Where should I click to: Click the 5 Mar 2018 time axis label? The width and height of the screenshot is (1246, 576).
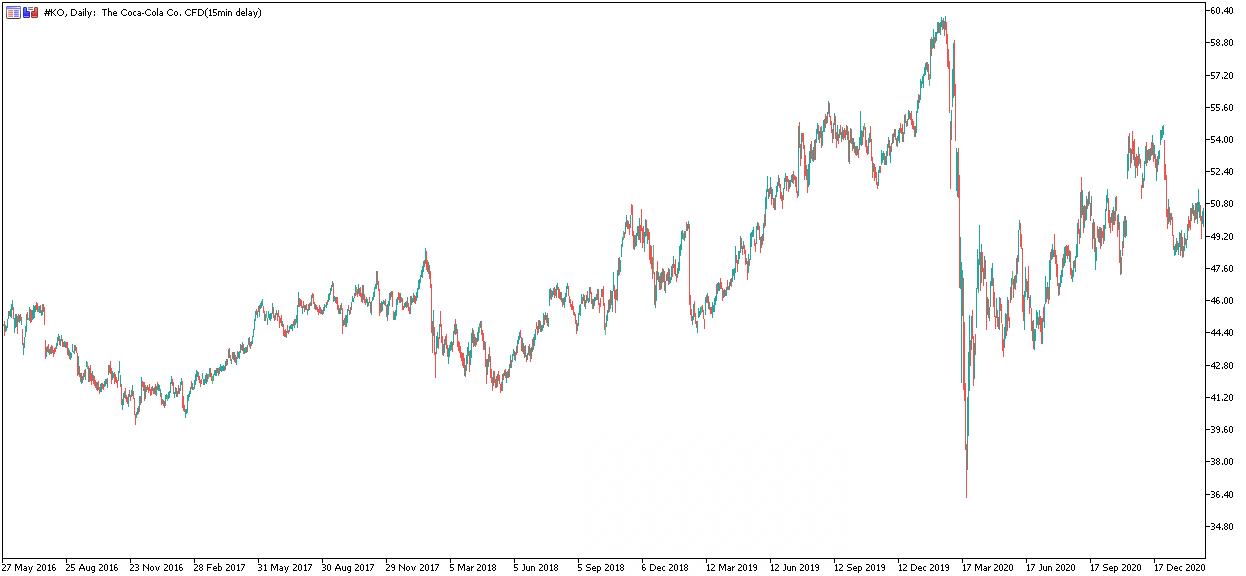pyautogui.click(x=474, y=567)
